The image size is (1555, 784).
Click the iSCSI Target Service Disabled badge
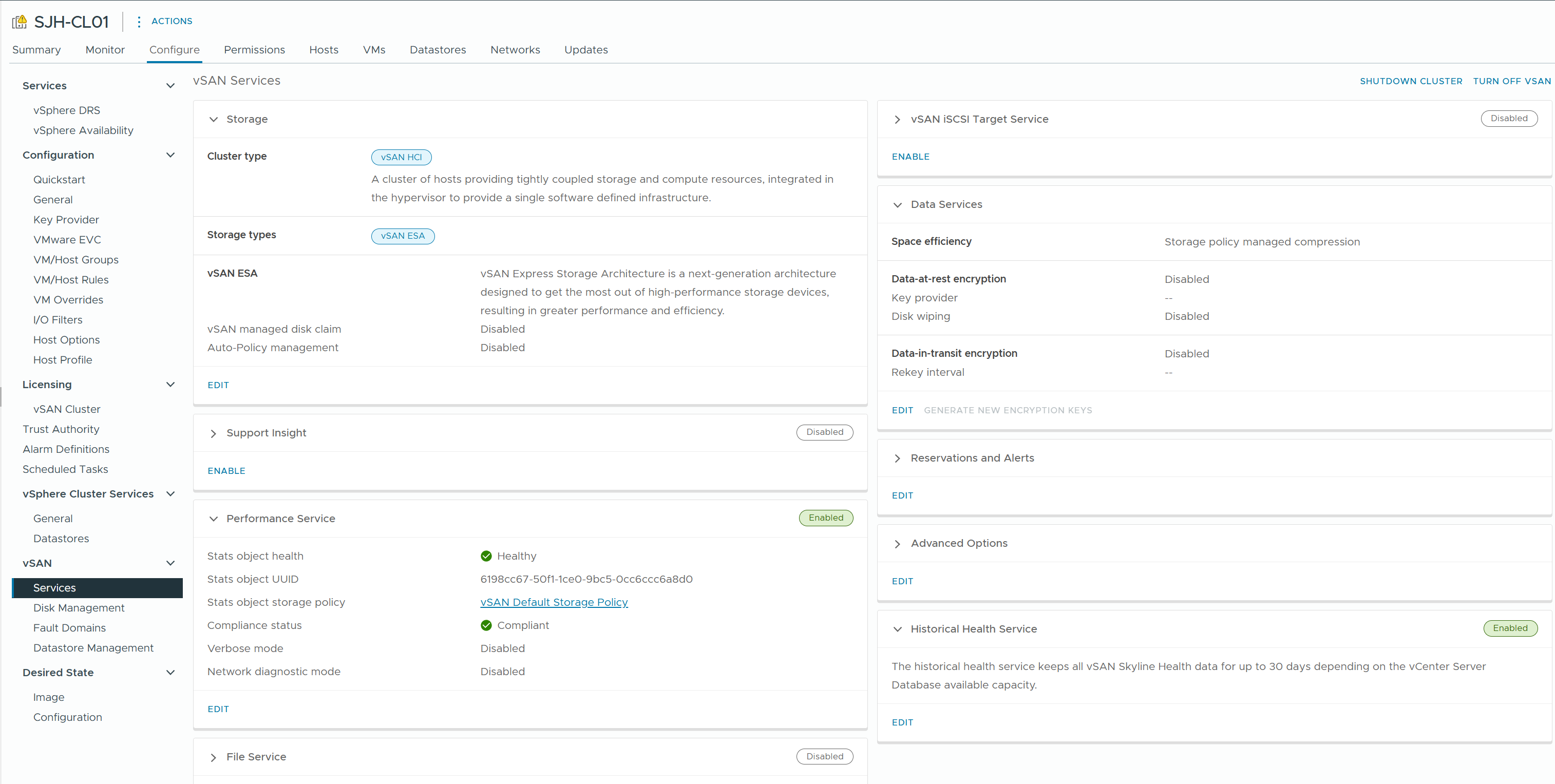pos(1508,118)
